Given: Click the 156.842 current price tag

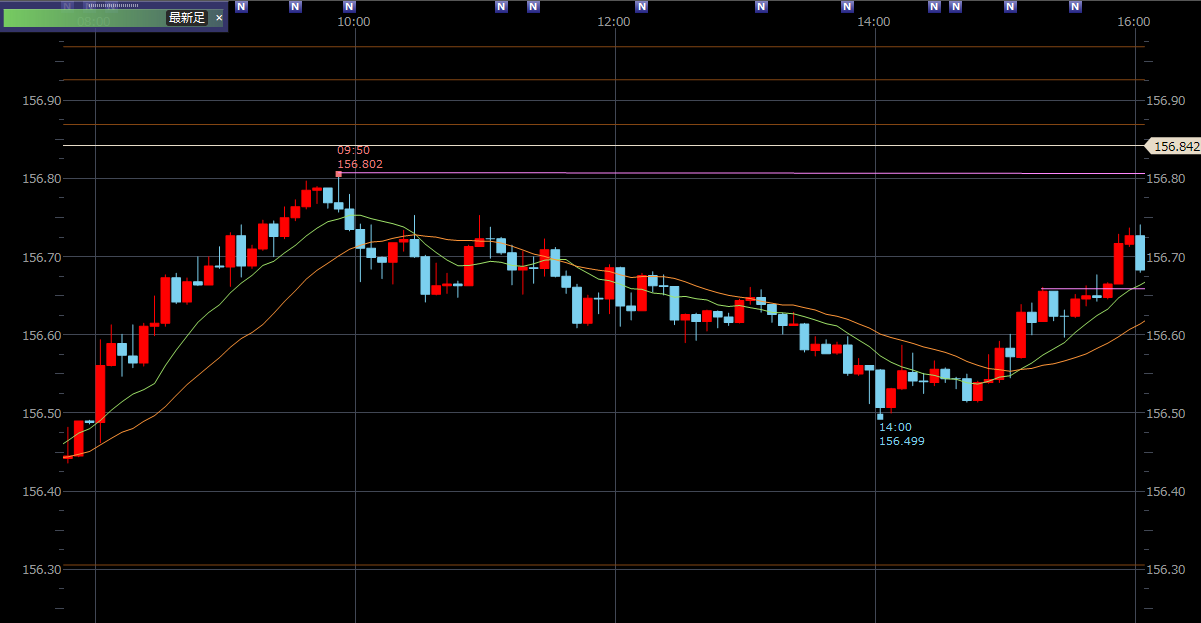Looking at the screenshot, I should [1174, 146].
